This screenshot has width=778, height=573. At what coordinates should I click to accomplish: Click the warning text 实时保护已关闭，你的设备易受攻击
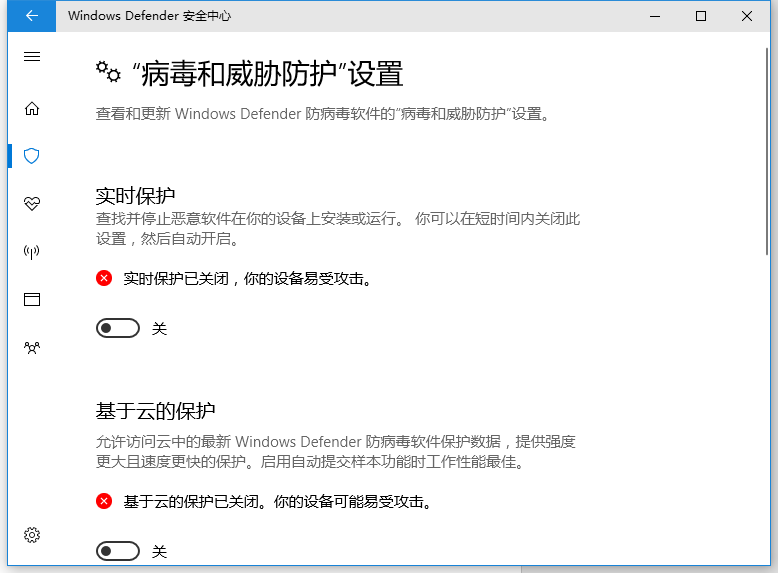click(x=247, y=279)
